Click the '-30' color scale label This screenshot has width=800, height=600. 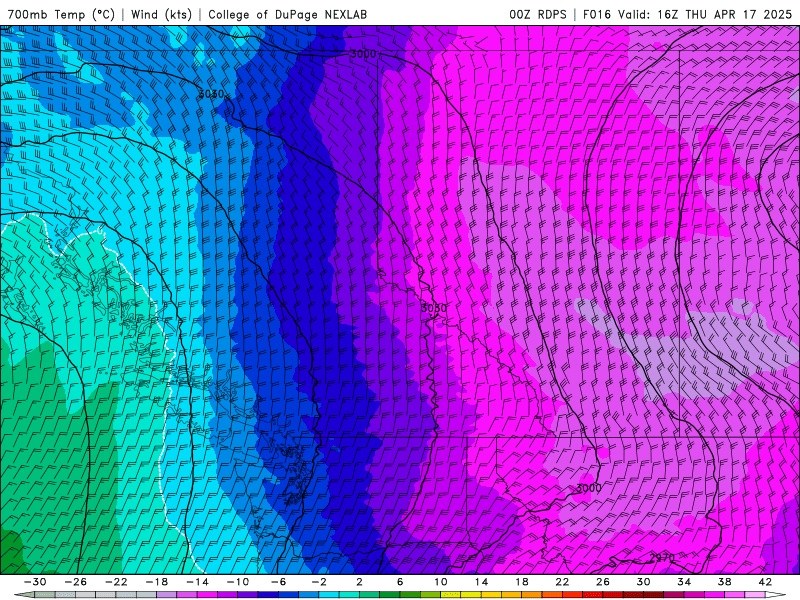[x=35, y=582]
